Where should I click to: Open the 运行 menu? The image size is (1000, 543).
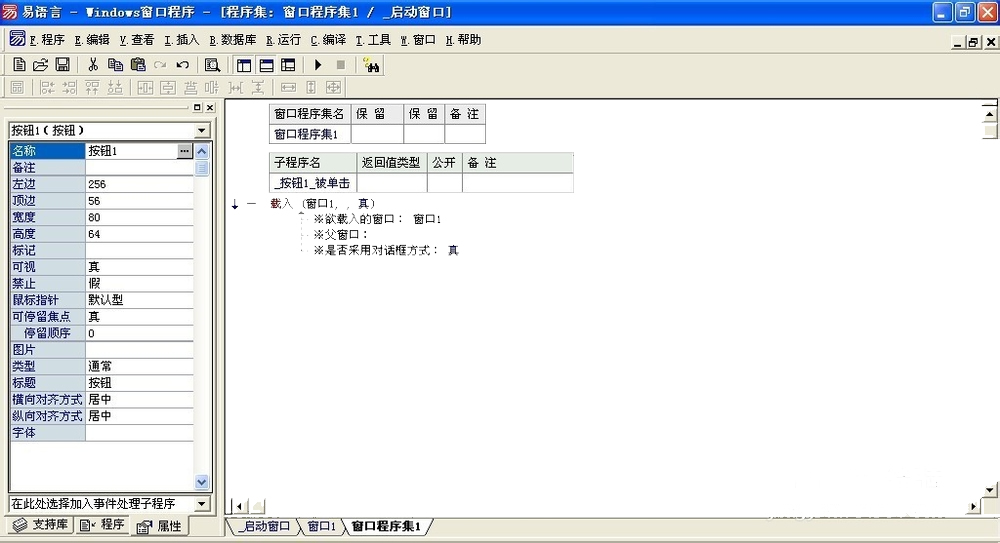coord(283,40)
